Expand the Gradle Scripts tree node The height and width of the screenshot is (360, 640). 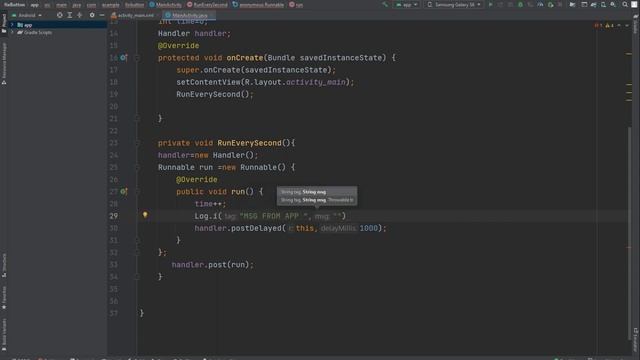coord(12,32)
